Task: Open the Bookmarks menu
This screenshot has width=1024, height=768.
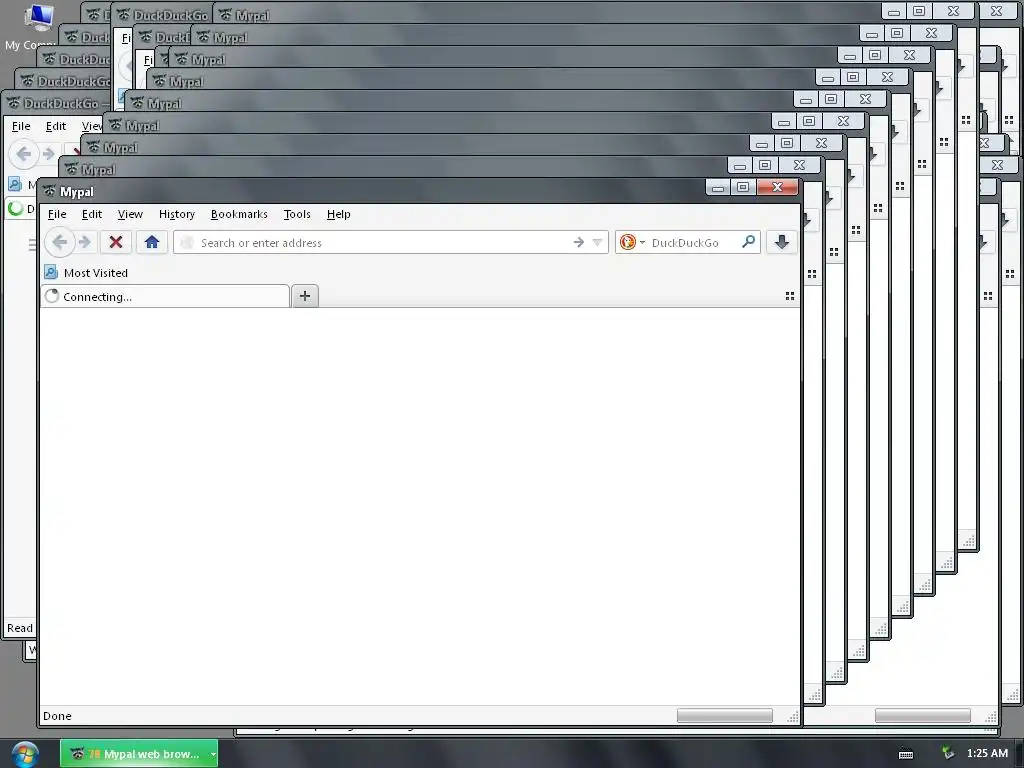Action: tap(239, 214)
